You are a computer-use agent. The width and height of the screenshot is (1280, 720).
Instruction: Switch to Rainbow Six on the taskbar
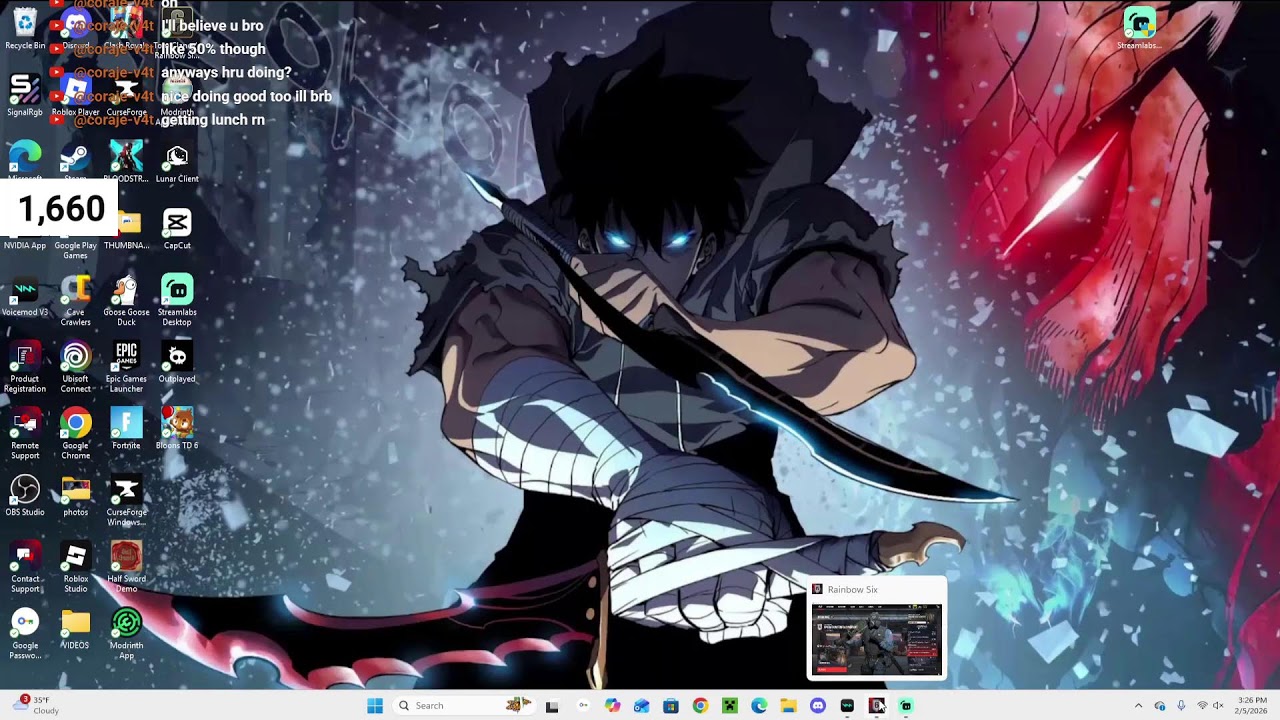pyautogui.click(x=877, y=706)
